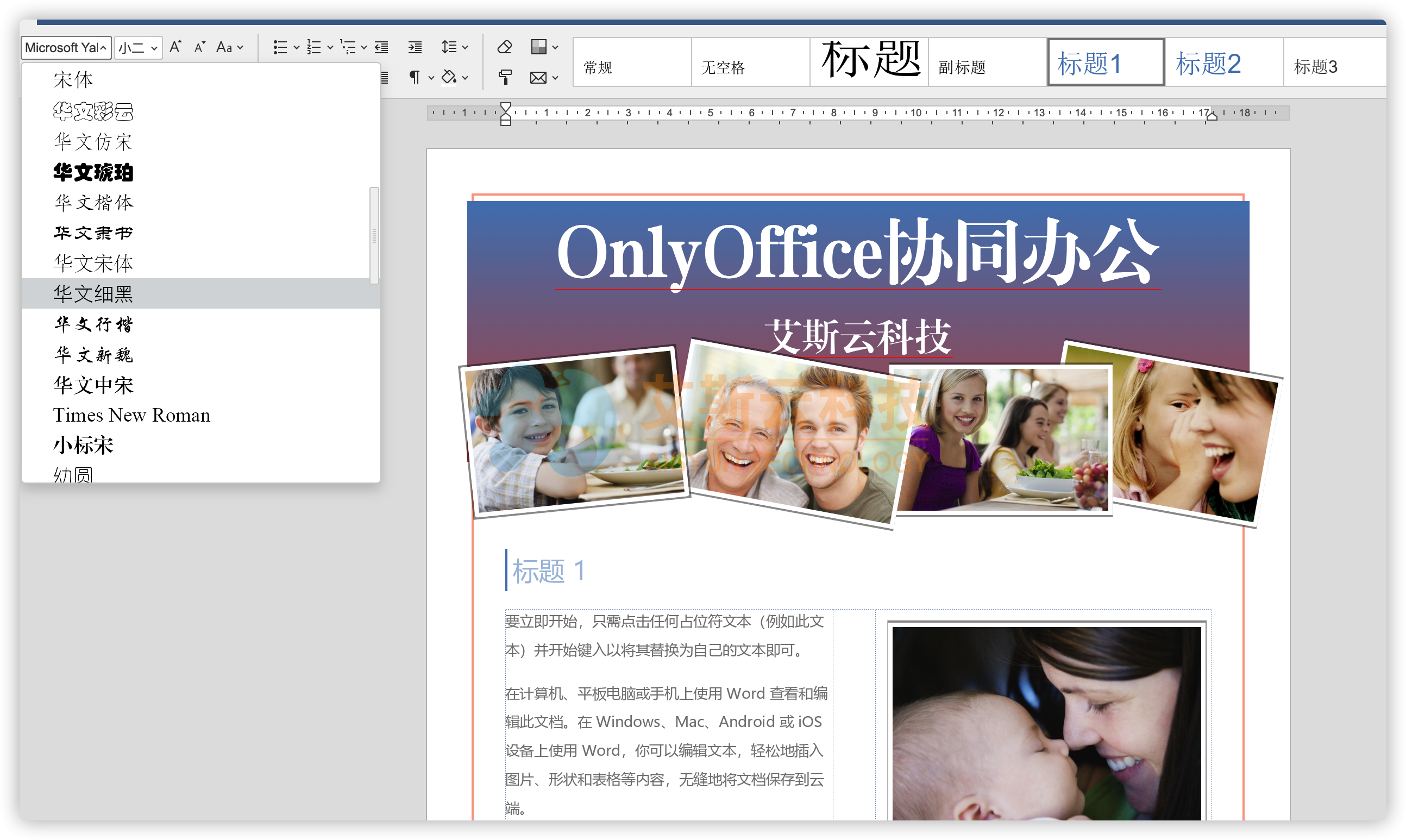Choose 华文隶书 from the font list
Screen dimensions: 1406x840
[x=200, y=233]
